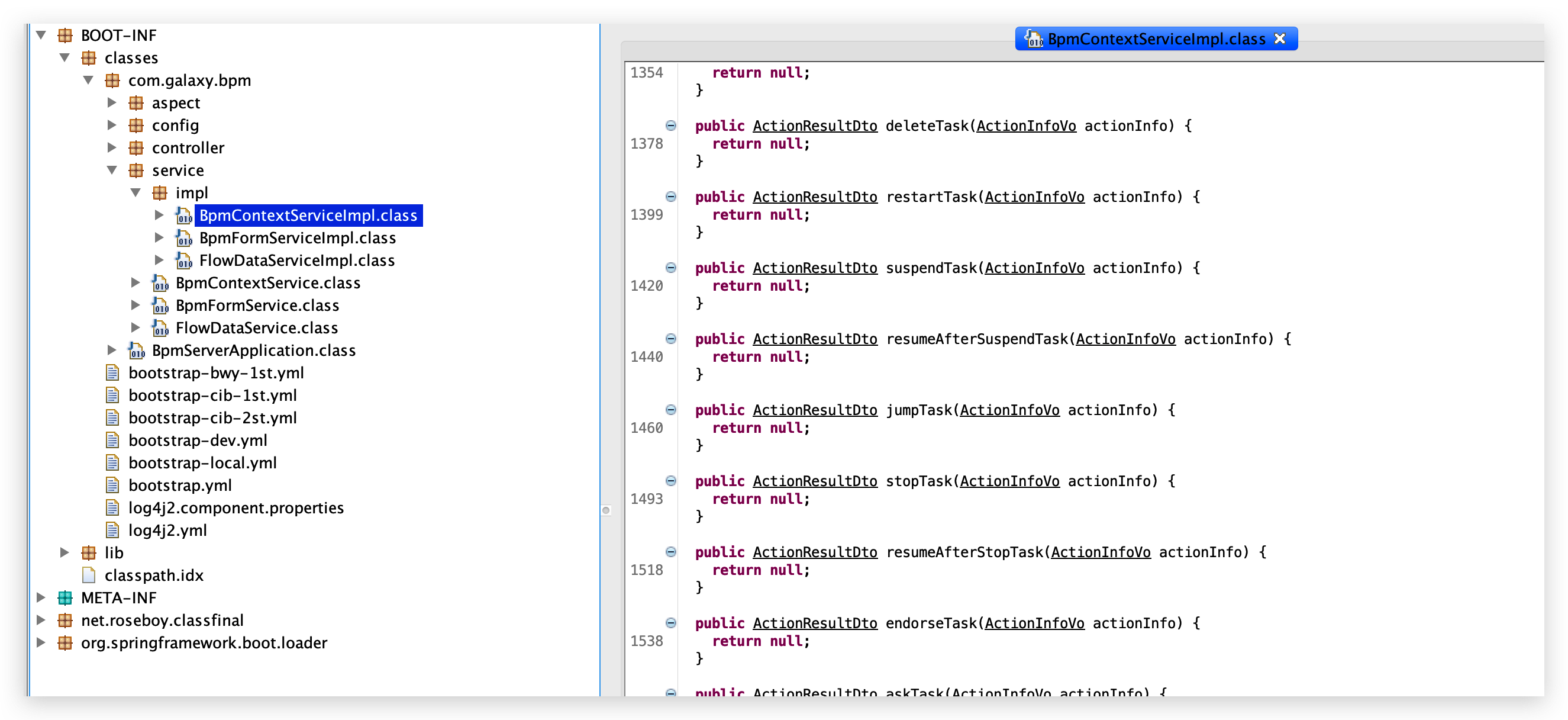Select bootstrap-cib-2st.yml in the tree

point(212,419)
